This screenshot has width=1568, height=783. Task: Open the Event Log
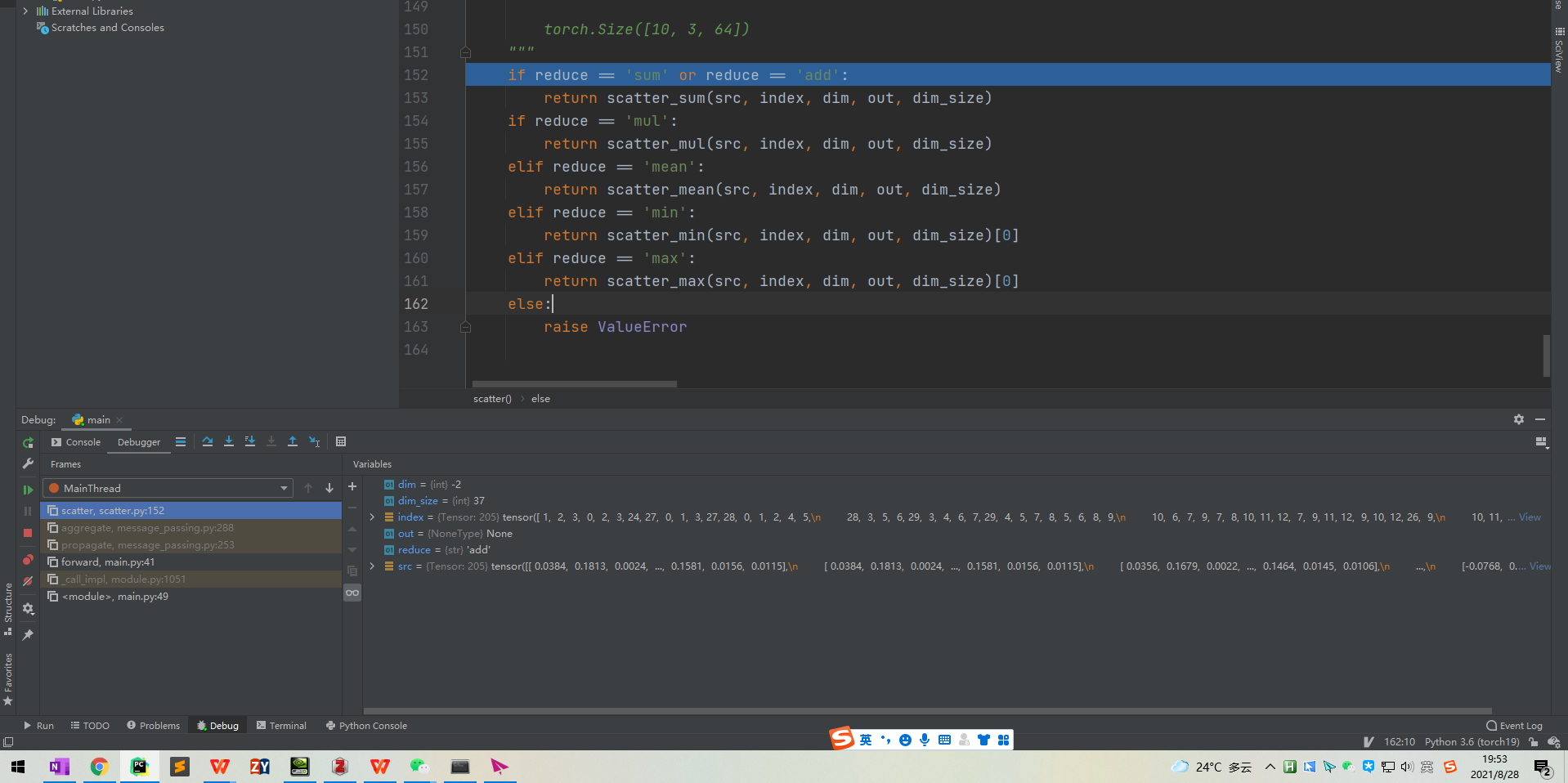[1514, 726]
